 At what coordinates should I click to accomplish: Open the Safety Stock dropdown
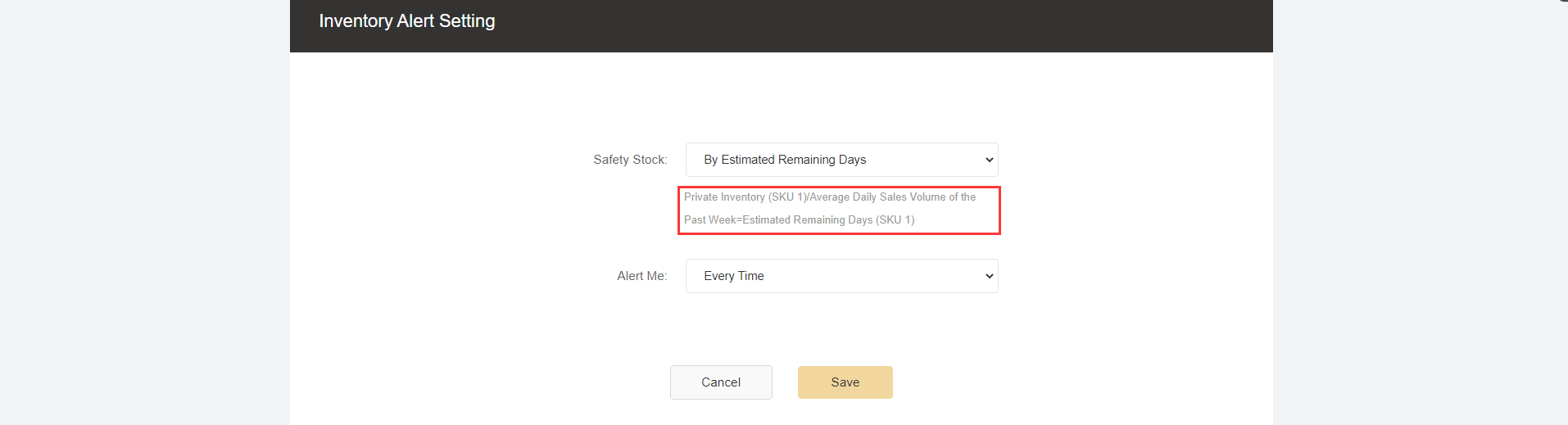(841, 160)
